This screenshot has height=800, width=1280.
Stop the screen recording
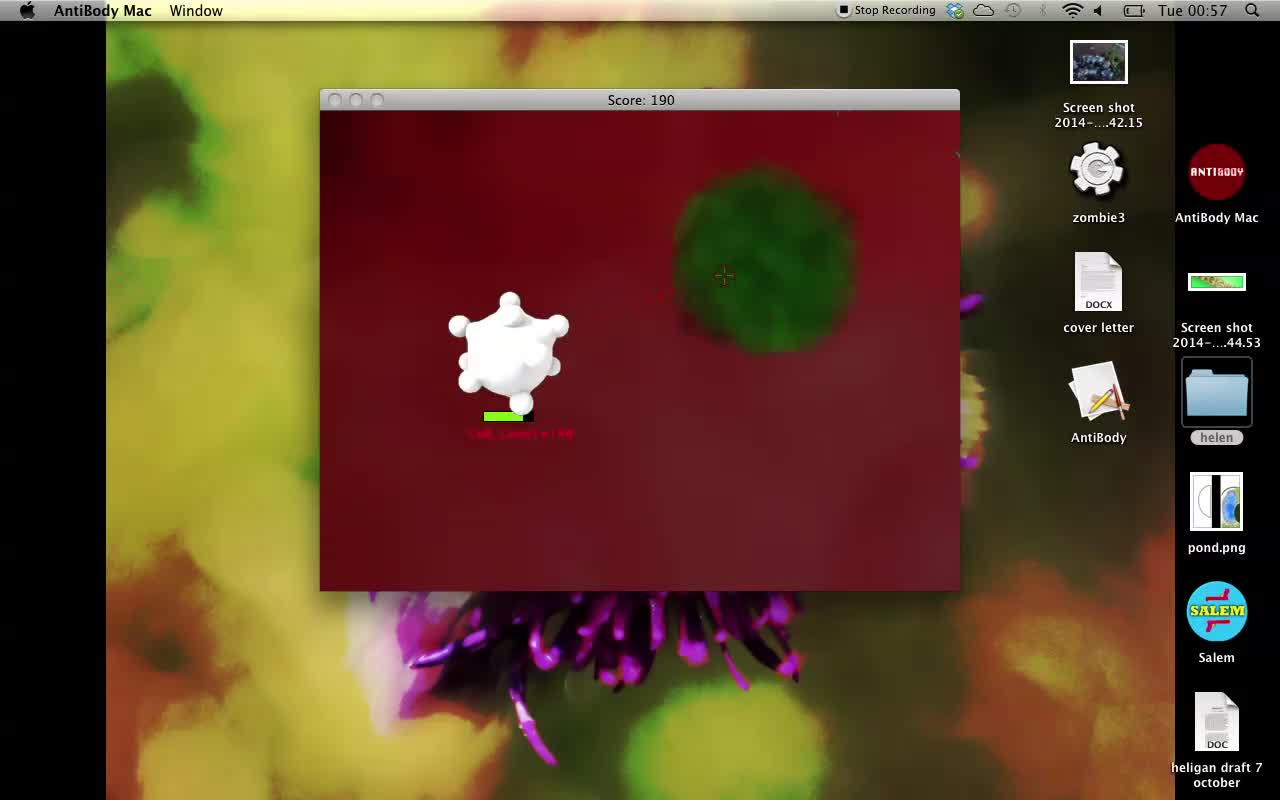[x=886, y=10]
